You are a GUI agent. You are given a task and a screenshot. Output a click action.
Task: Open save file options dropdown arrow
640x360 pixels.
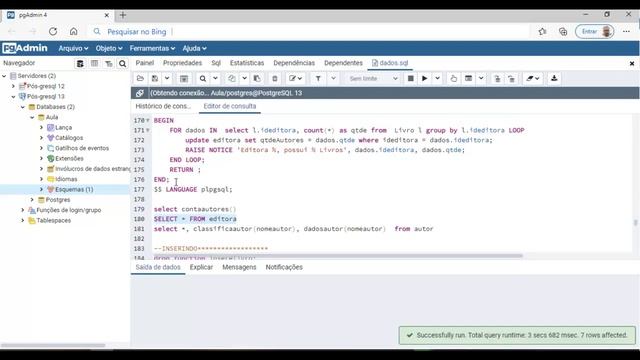tap(167, 78)
